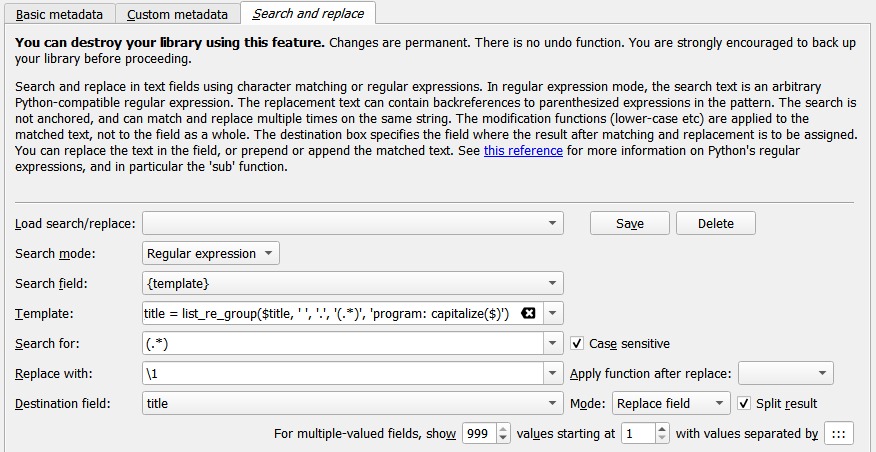
Task: Open Search field {template} dropdown
Action: coord(553,283)
